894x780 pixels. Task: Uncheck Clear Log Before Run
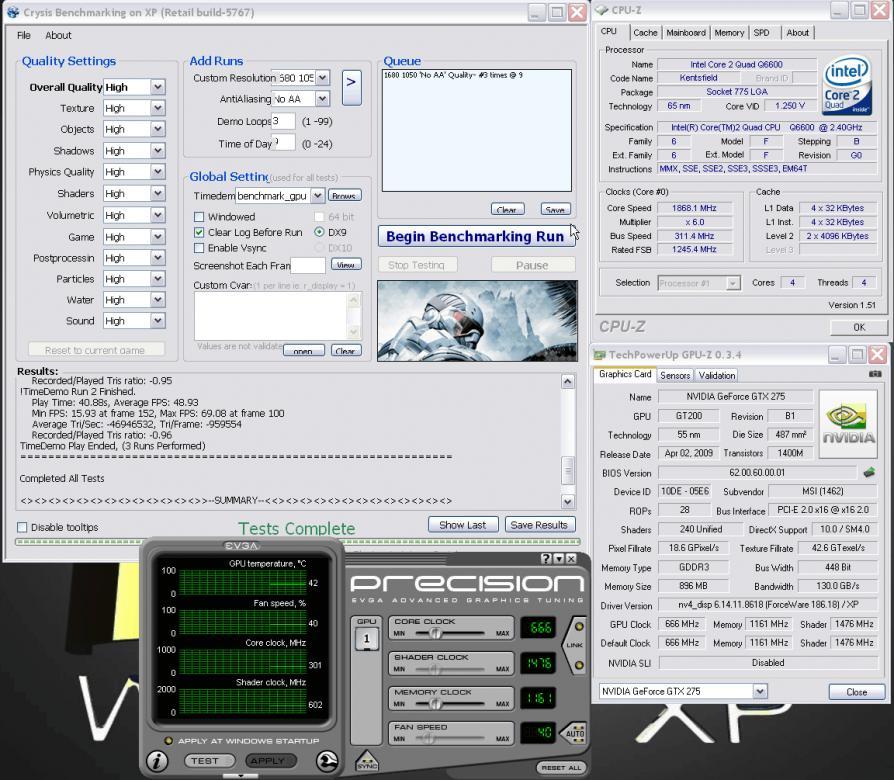pos(199,232)
